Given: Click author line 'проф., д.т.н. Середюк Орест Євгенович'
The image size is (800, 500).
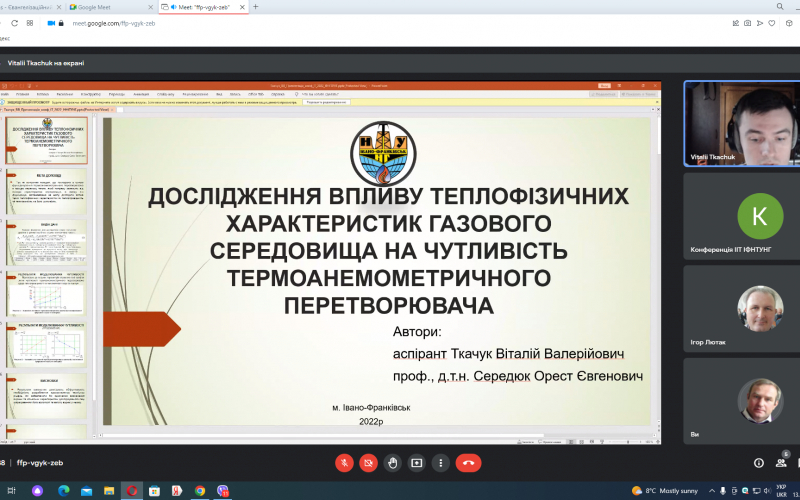Looking at the screenshot, I should [x=517, y=376].
